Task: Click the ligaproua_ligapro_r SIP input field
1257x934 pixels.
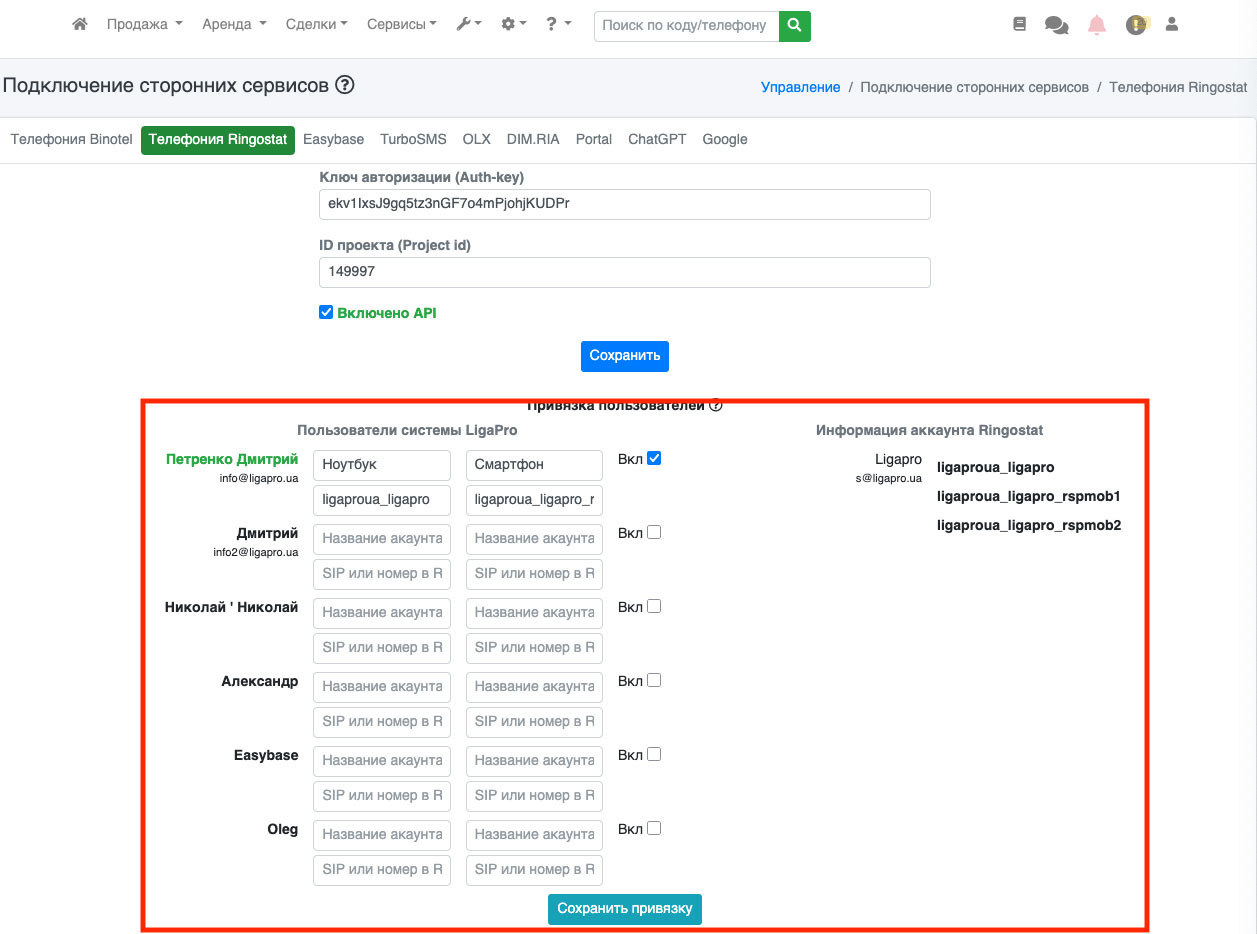Action: 534,500
